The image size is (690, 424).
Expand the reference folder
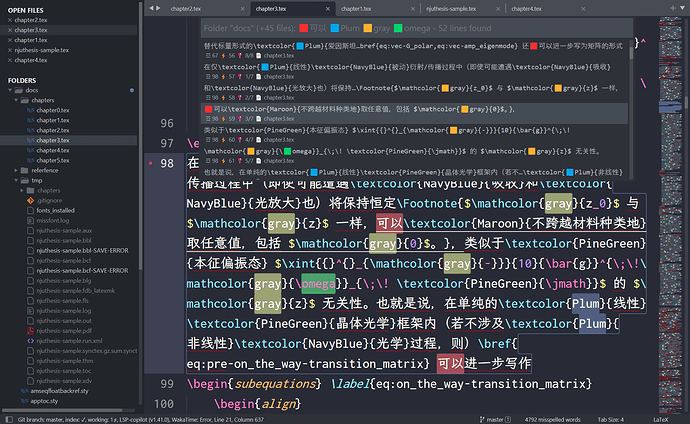[x=18, y=170]
